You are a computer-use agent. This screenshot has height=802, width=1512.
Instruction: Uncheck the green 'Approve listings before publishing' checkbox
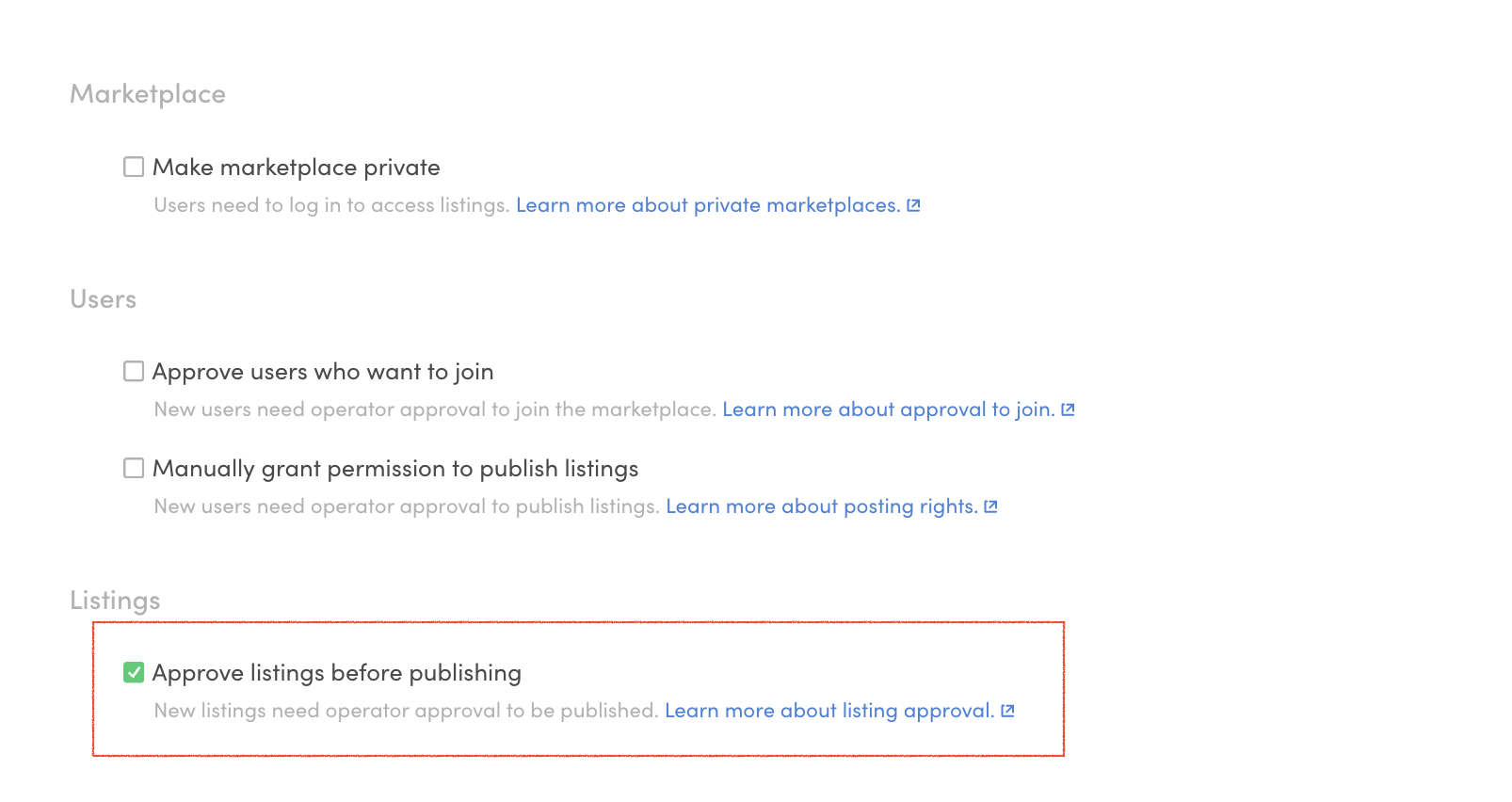pyautogui.click(x=134, y=672)
